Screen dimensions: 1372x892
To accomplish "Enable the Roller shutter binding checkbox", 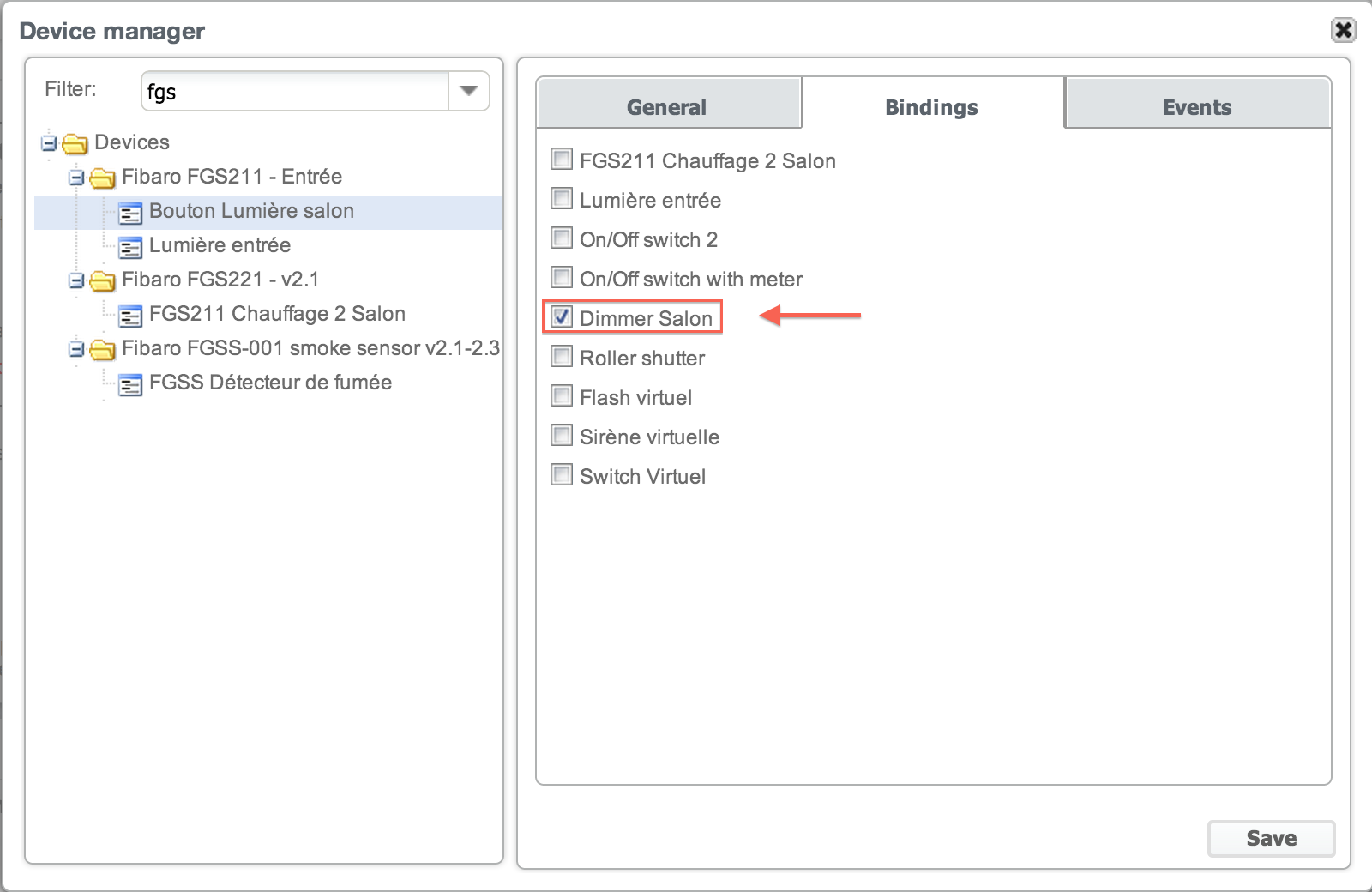I will [562, 356].
